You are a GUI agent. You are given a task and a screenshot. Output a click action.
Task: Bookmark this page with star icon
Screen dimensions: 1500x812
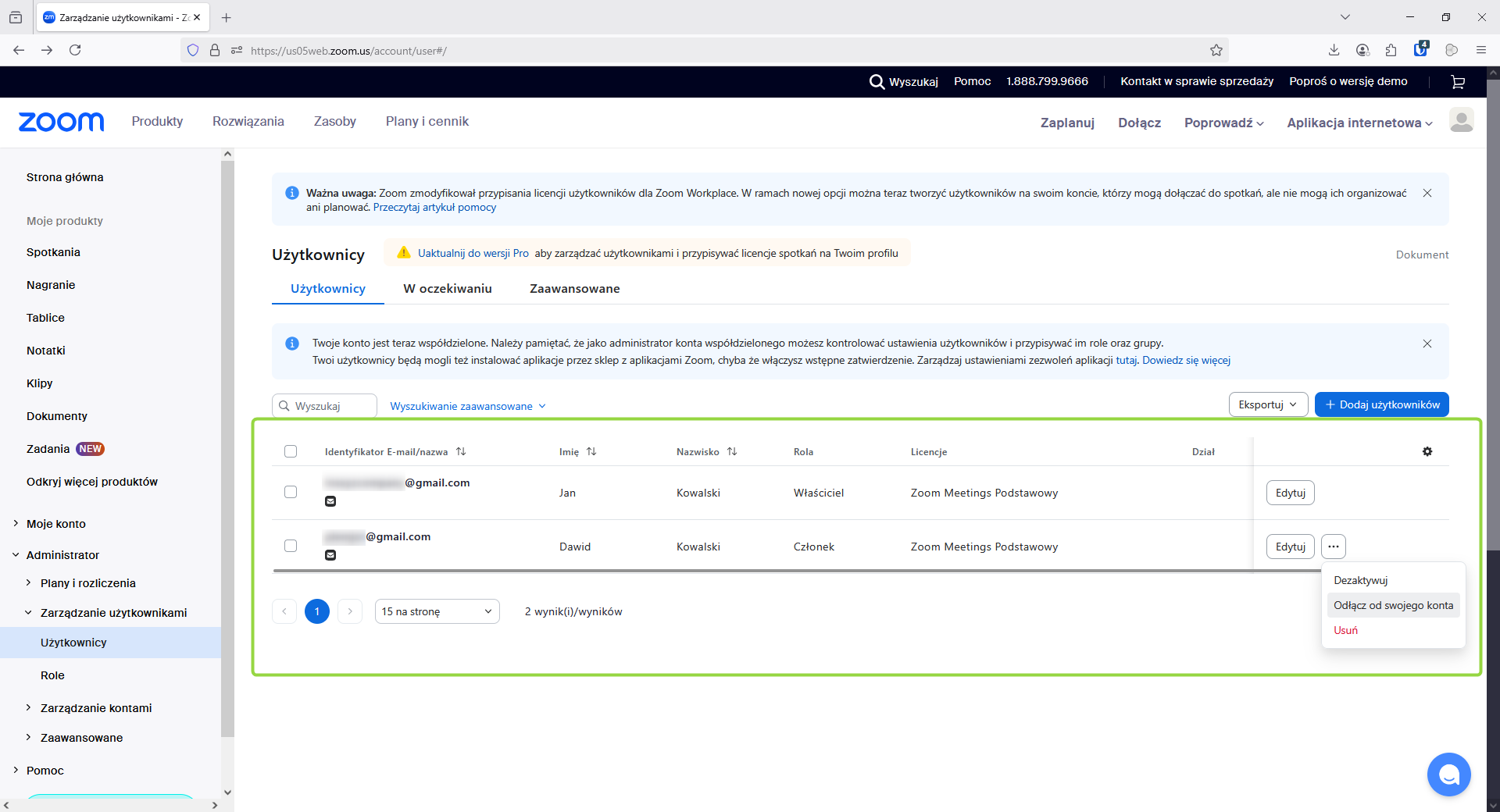[x=1216, y=50]
